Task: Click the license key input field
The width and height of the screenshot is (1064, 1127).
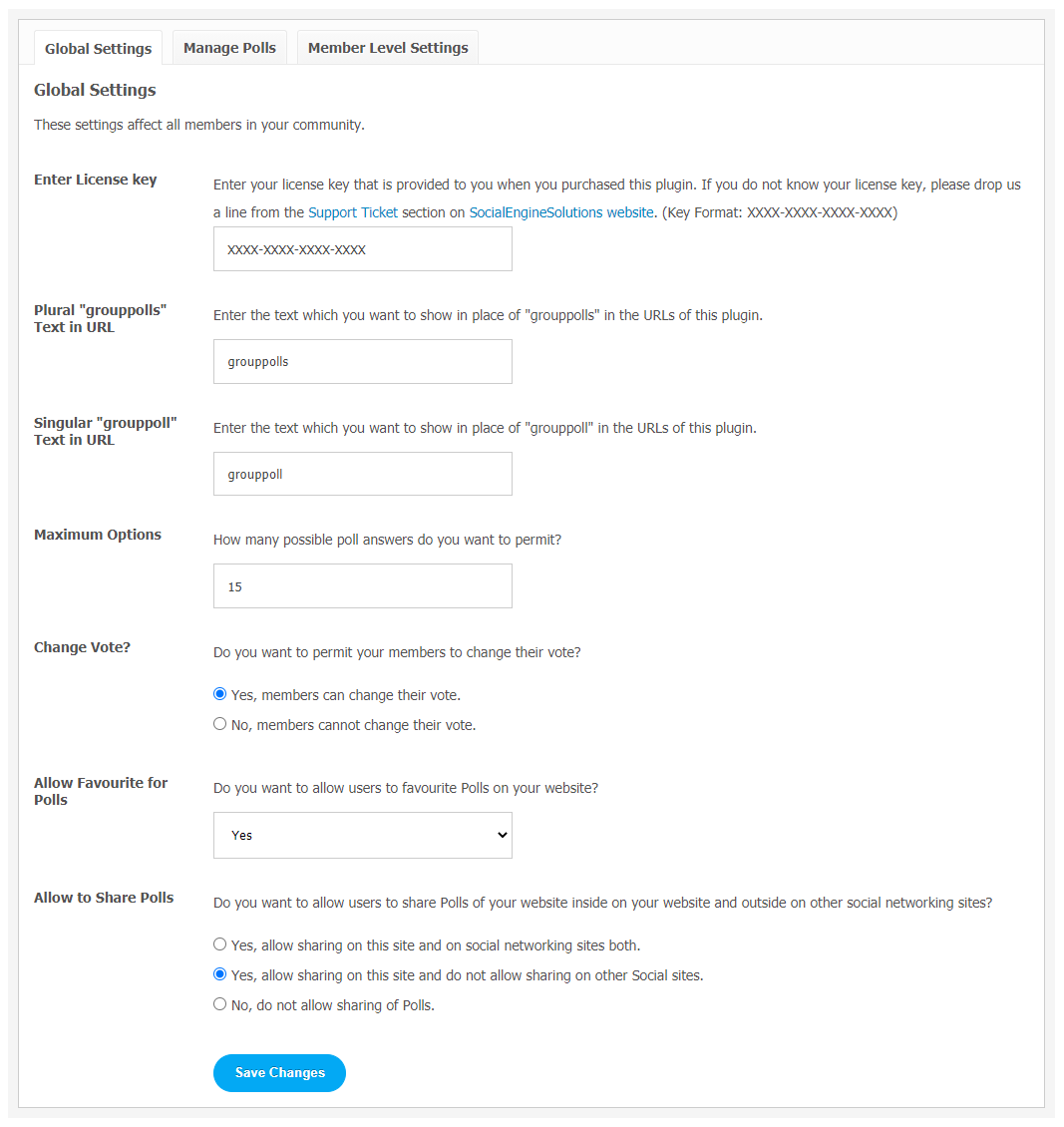Action: click(363, 249)
